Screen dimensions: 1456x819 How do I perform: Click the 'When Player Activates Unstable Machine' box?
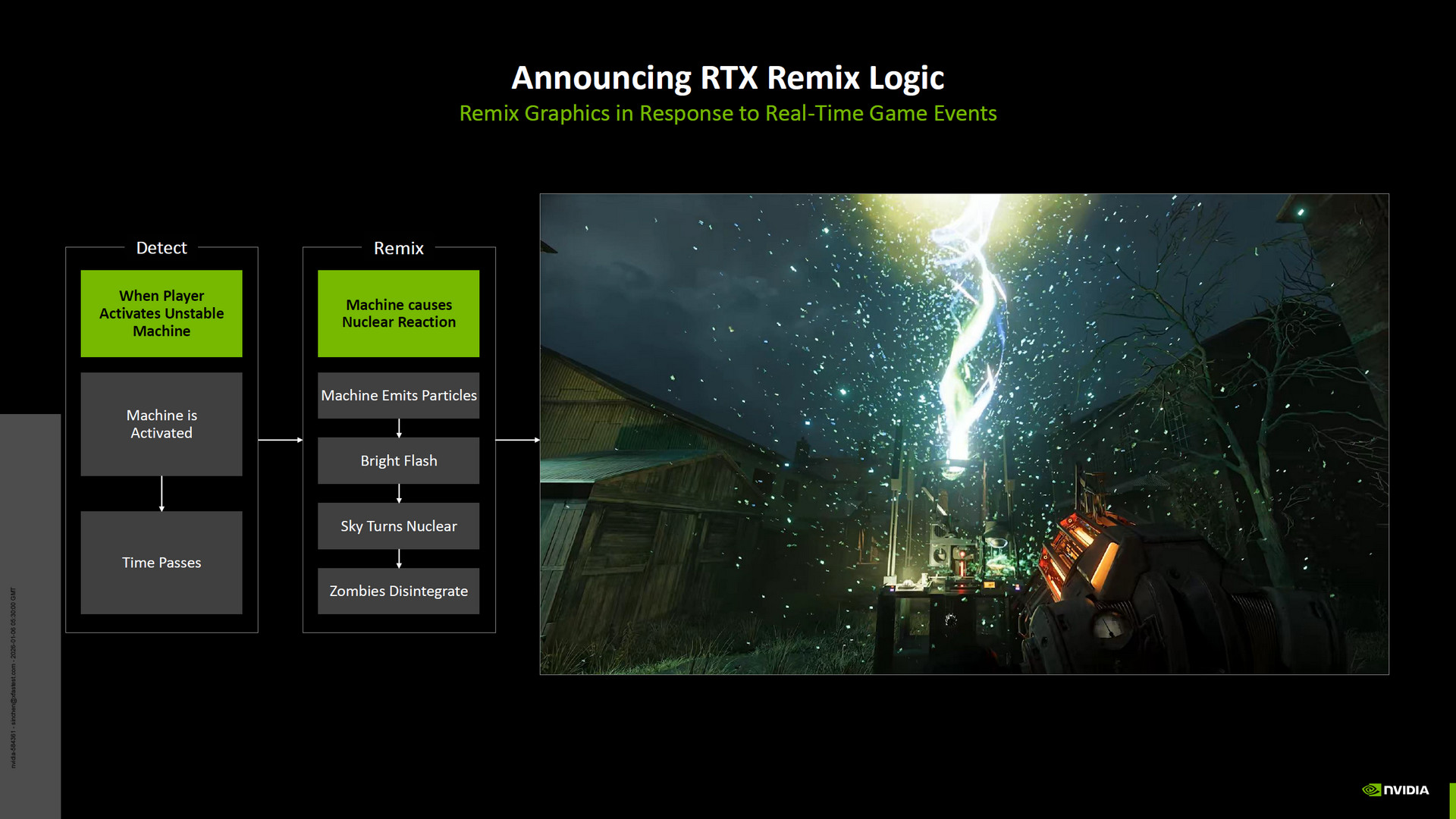162,313
